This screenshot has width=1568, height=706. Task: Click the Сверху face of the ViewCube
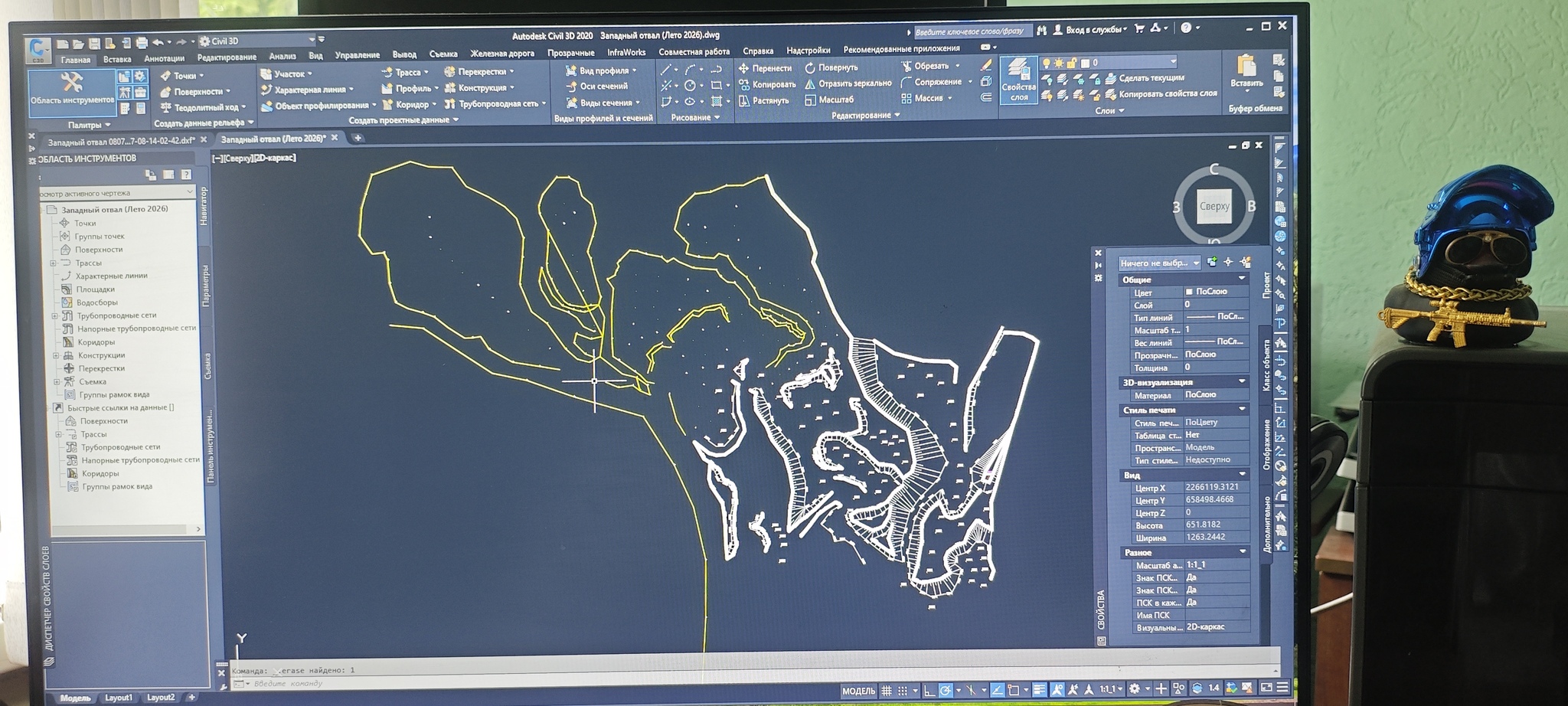tap(1214, 206)
